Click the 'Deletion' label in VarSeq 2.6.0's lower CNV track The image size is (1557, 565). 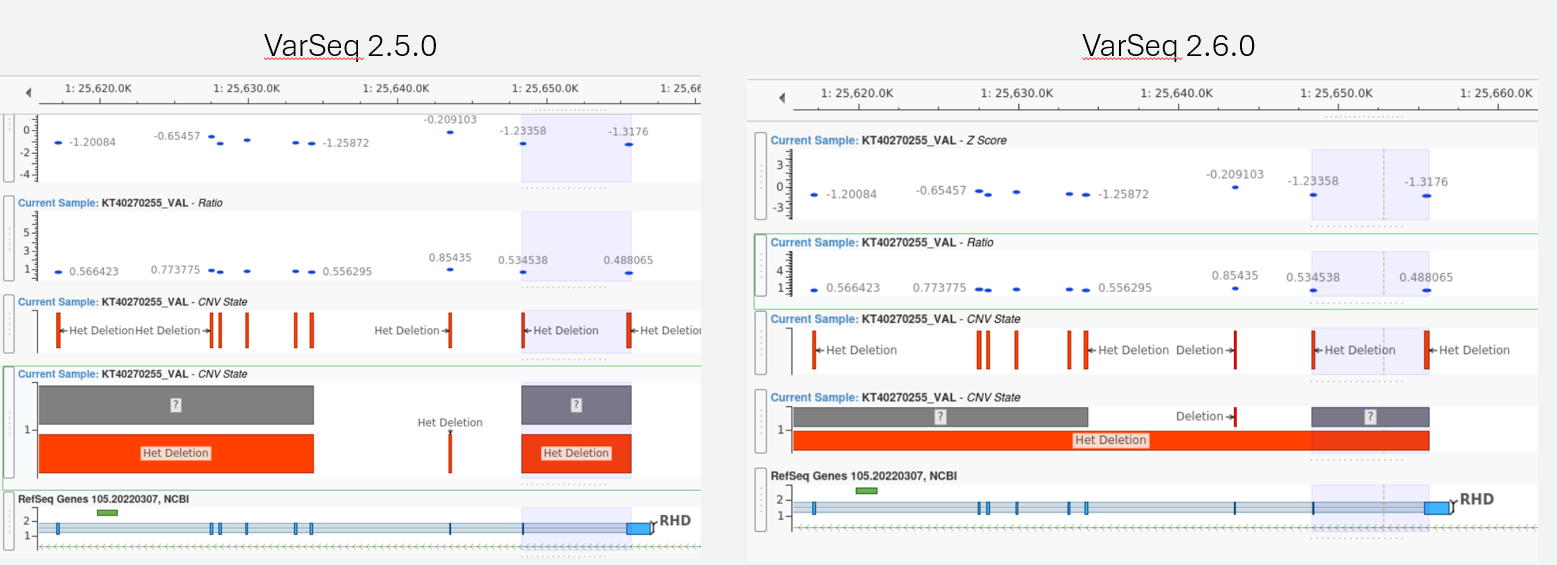pyautogui.click(x=1200, y=416)
